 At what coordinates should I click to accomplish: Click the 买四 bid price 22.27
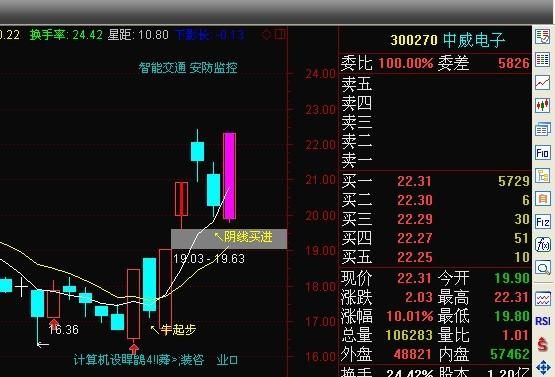coord(414,238)
